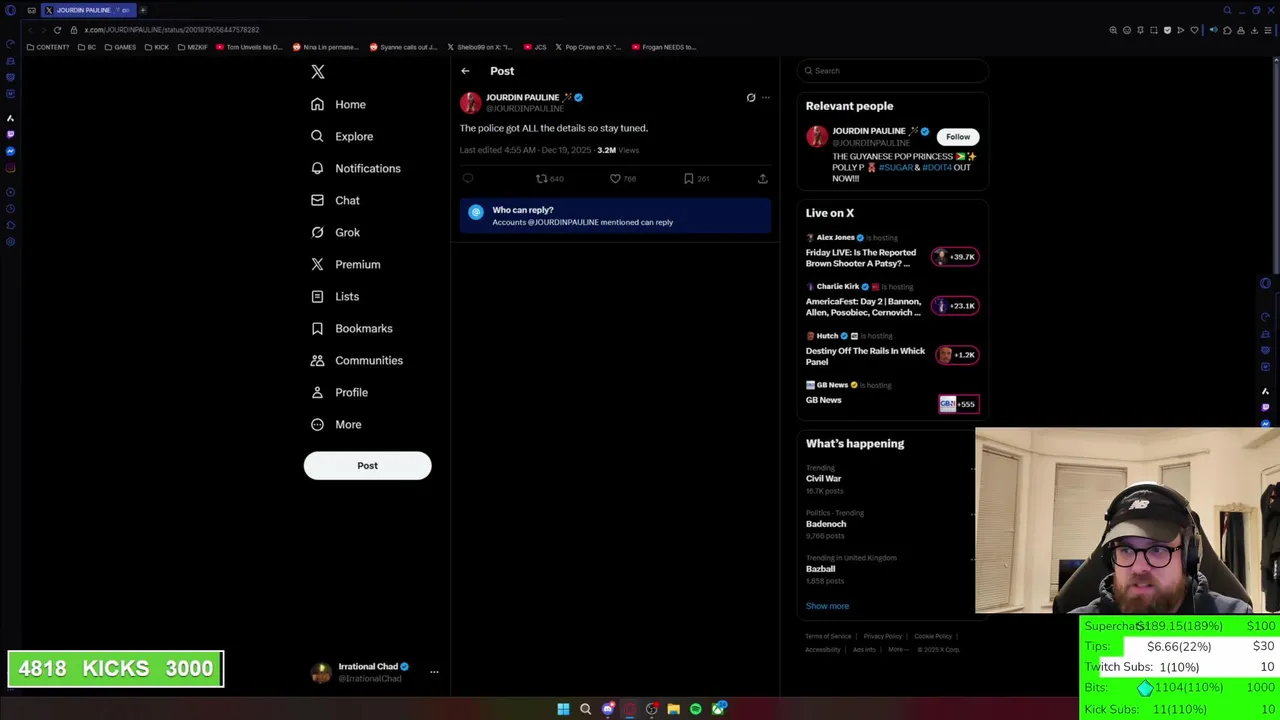The width and height of the screenshot is (1280, 720).
Task: Open the browser downloads icon
Action: (1254, 30)
